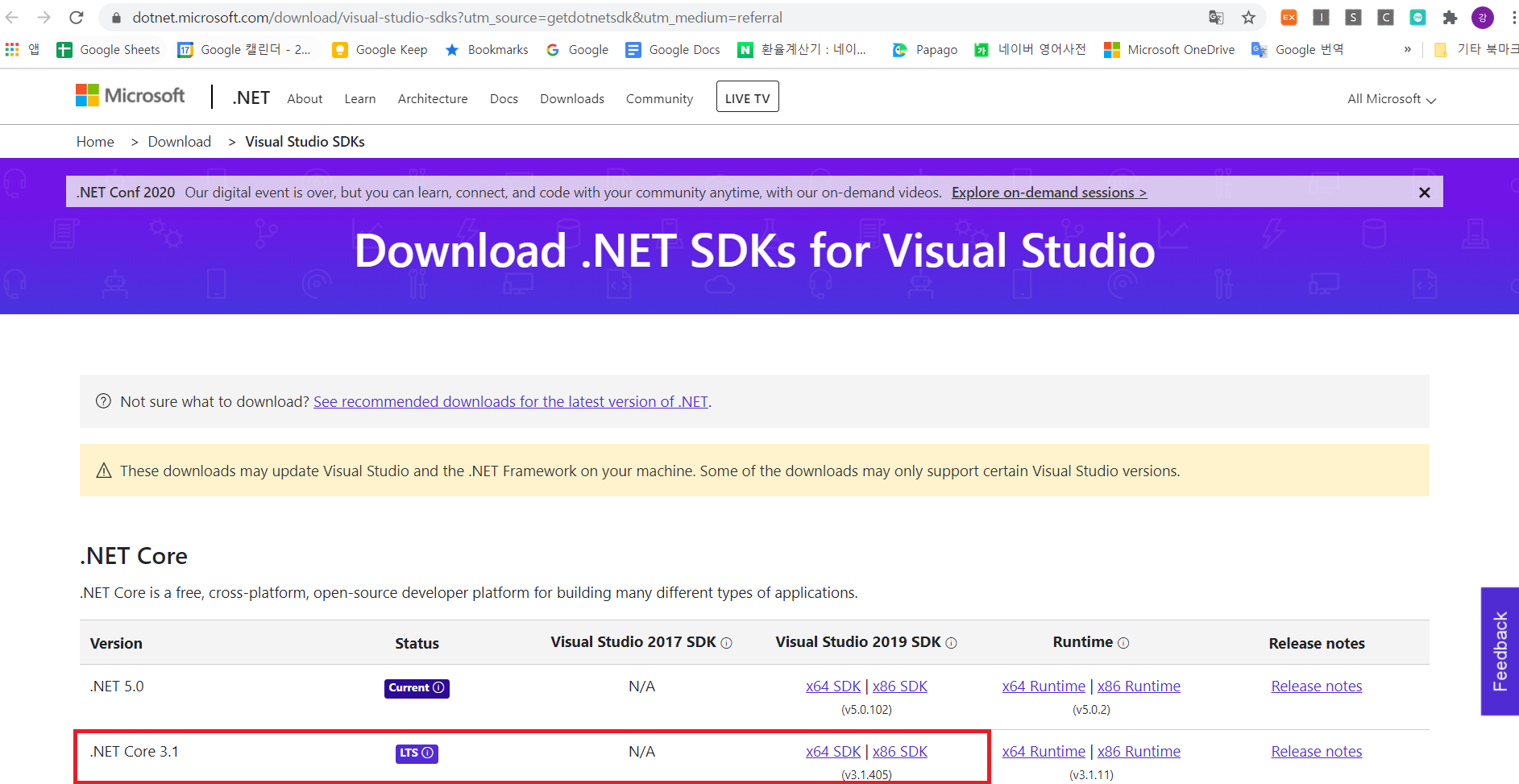Click the Feedback side tab
Image resolution: width=1519 pixels, height=784 pixels.
pos(1500,651)
